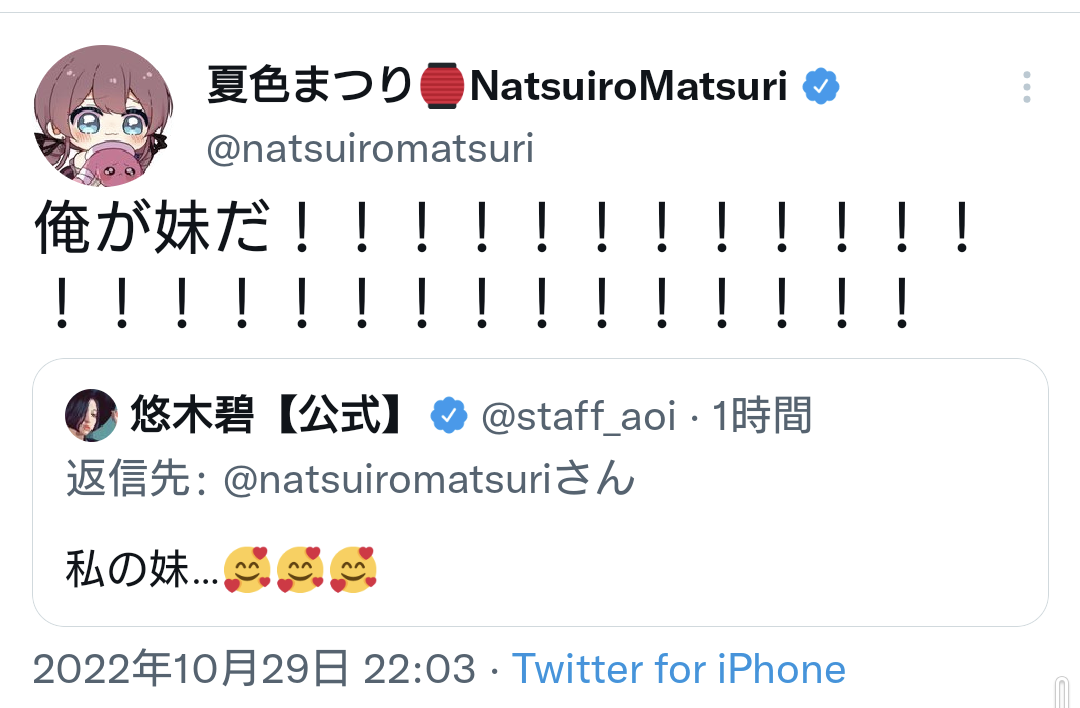Click the verified badge beside NatsuiroMatsuri
The image size is (1080, 708).
click(820, 88)
